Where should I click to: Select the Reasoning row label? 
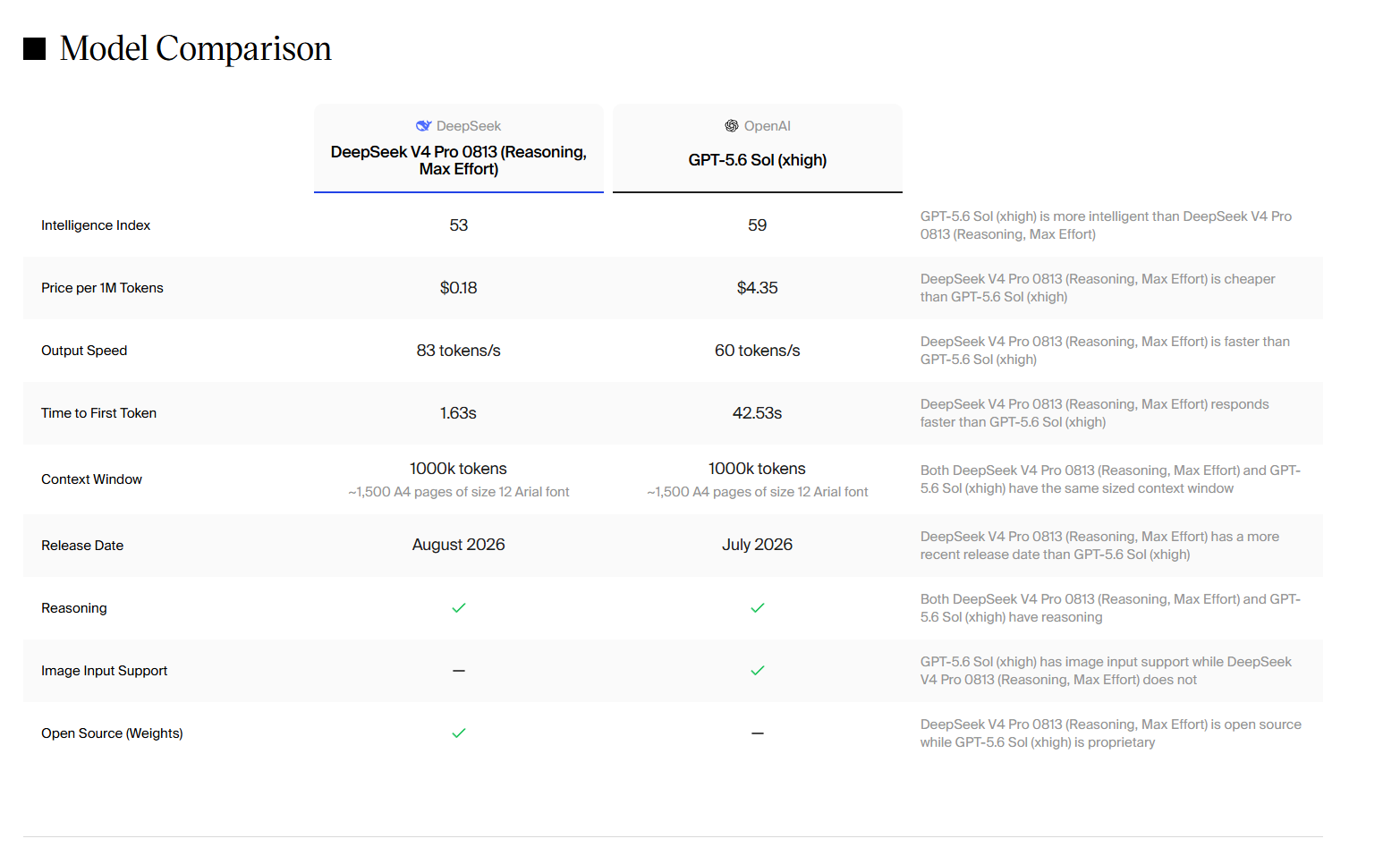click(74, 608)
